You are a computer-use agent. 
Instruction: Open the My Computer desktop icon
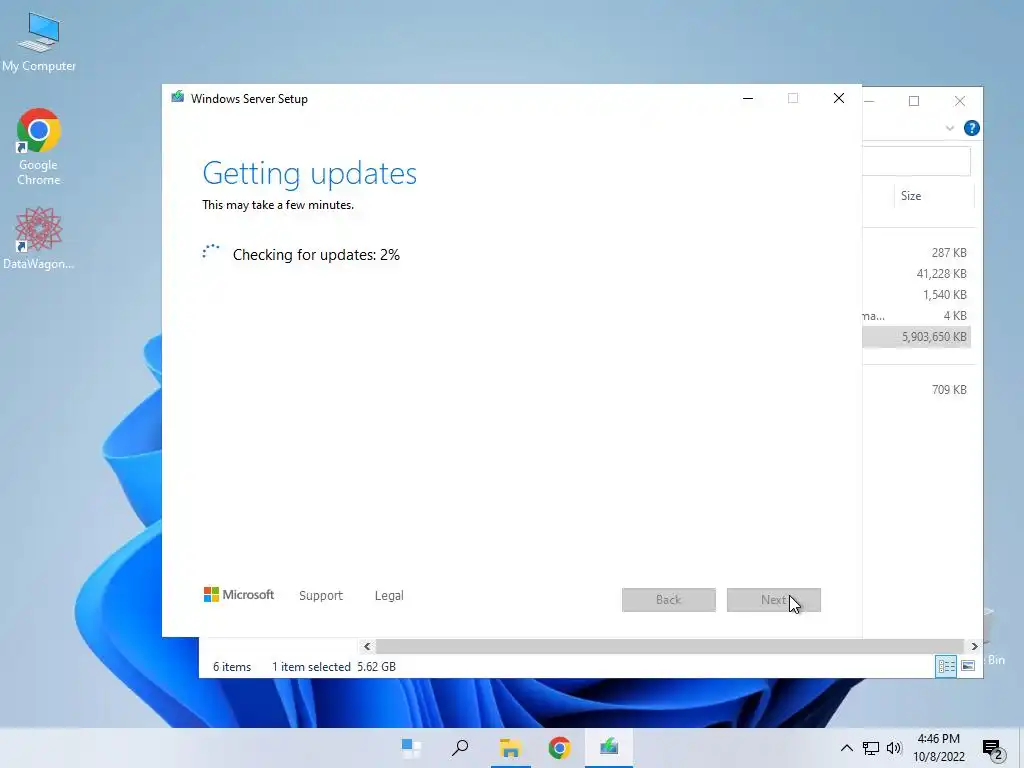tap(39, 42)
